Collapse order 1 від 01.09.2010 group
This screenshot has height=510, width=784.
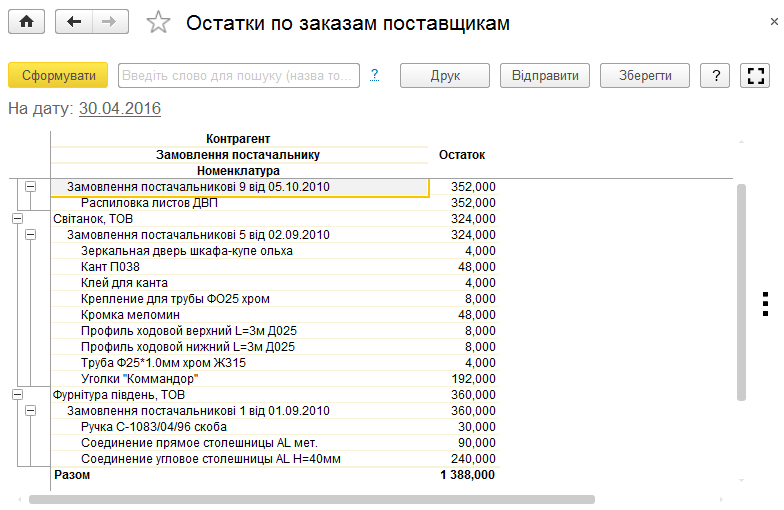pos(30,410)
